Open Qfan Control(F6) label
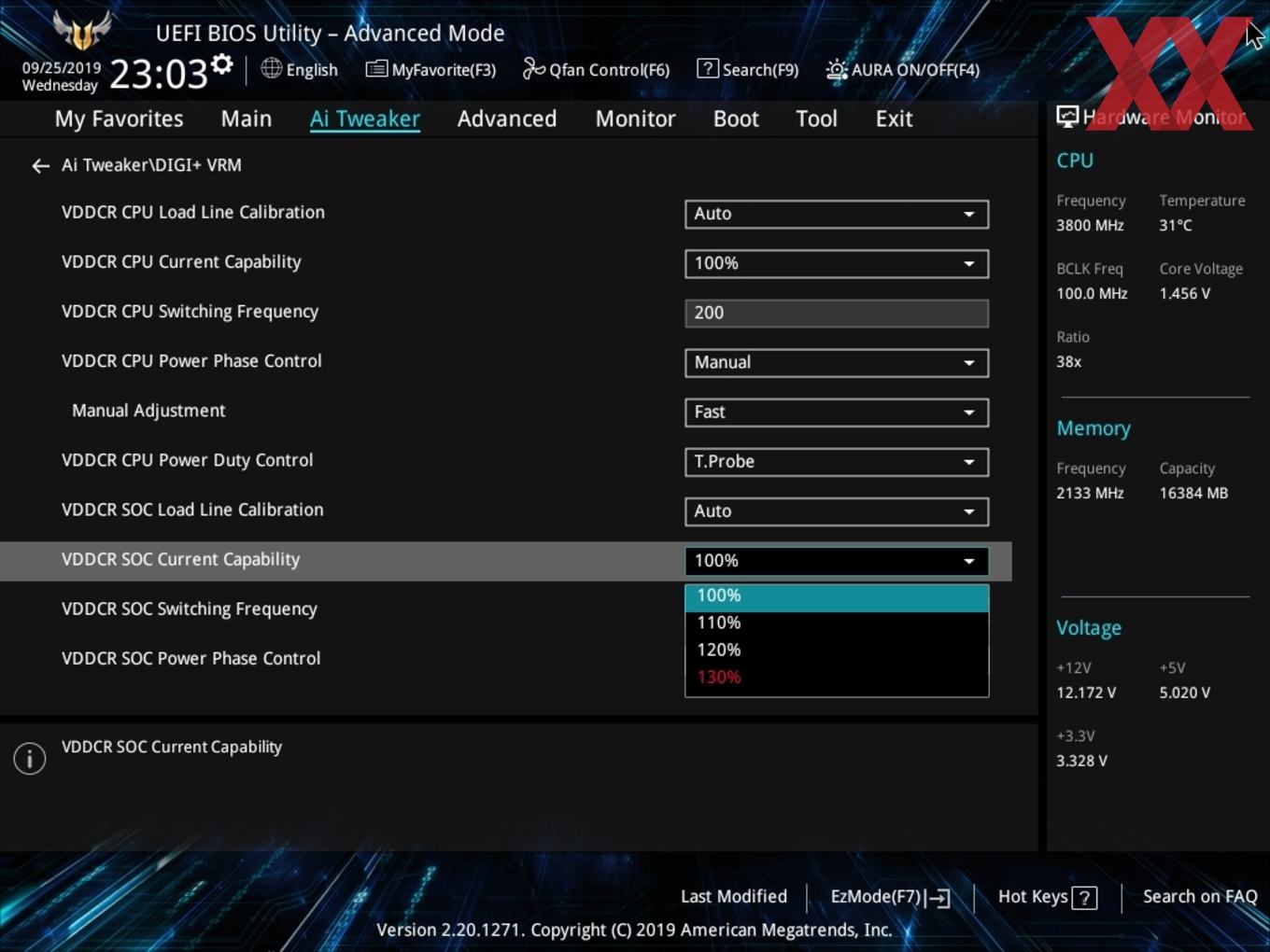 click(610, 70)
